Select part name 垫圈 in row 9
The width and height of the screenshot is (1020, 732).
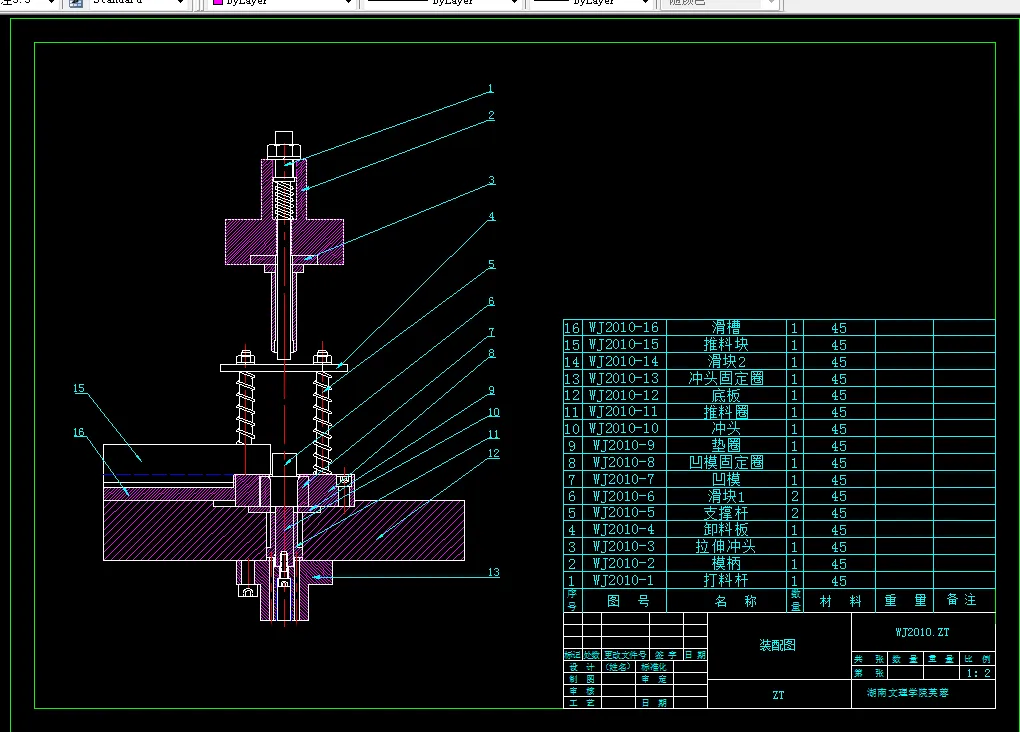[725, 445]
